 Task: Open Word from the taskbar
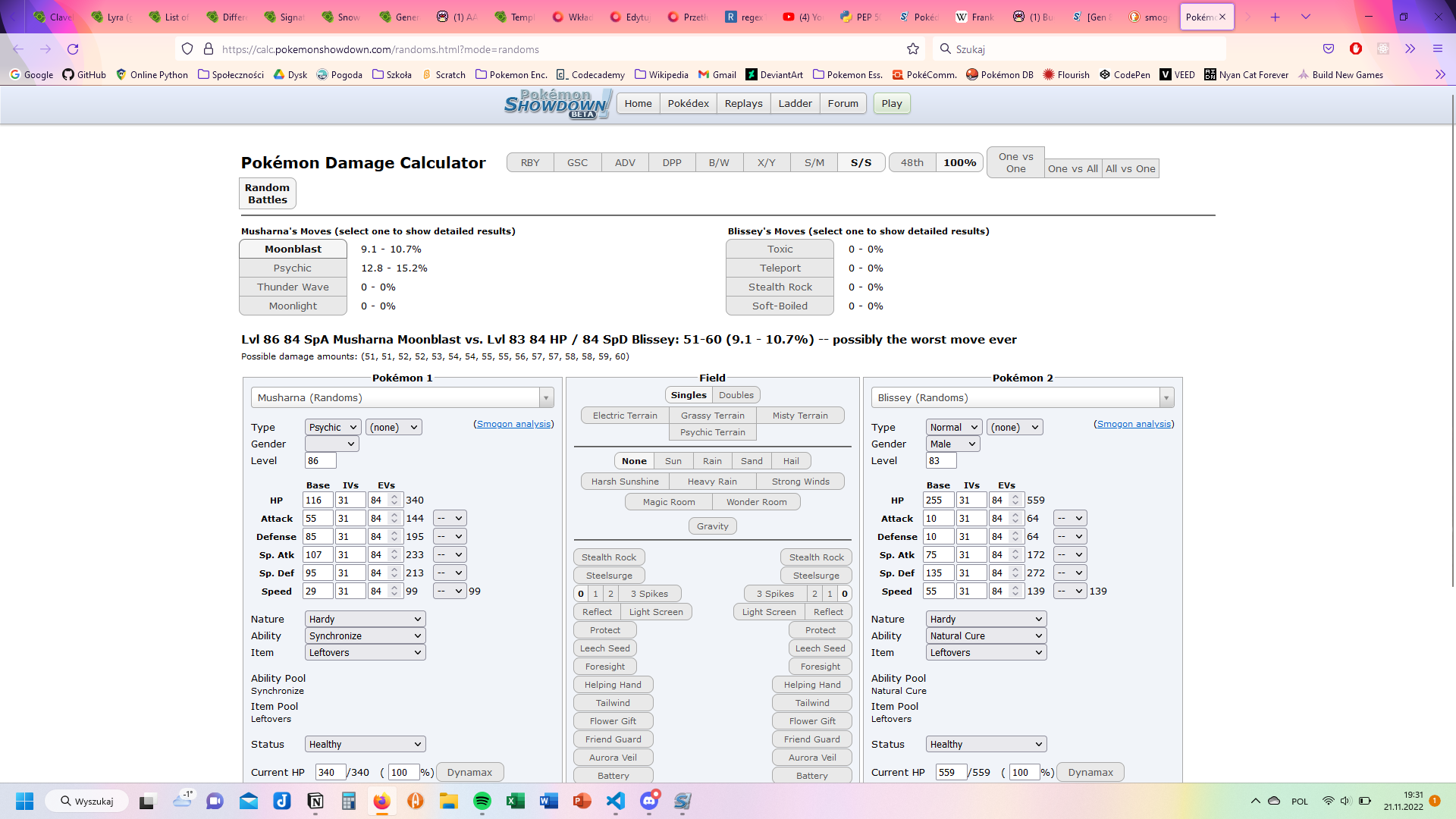(549, 801)
